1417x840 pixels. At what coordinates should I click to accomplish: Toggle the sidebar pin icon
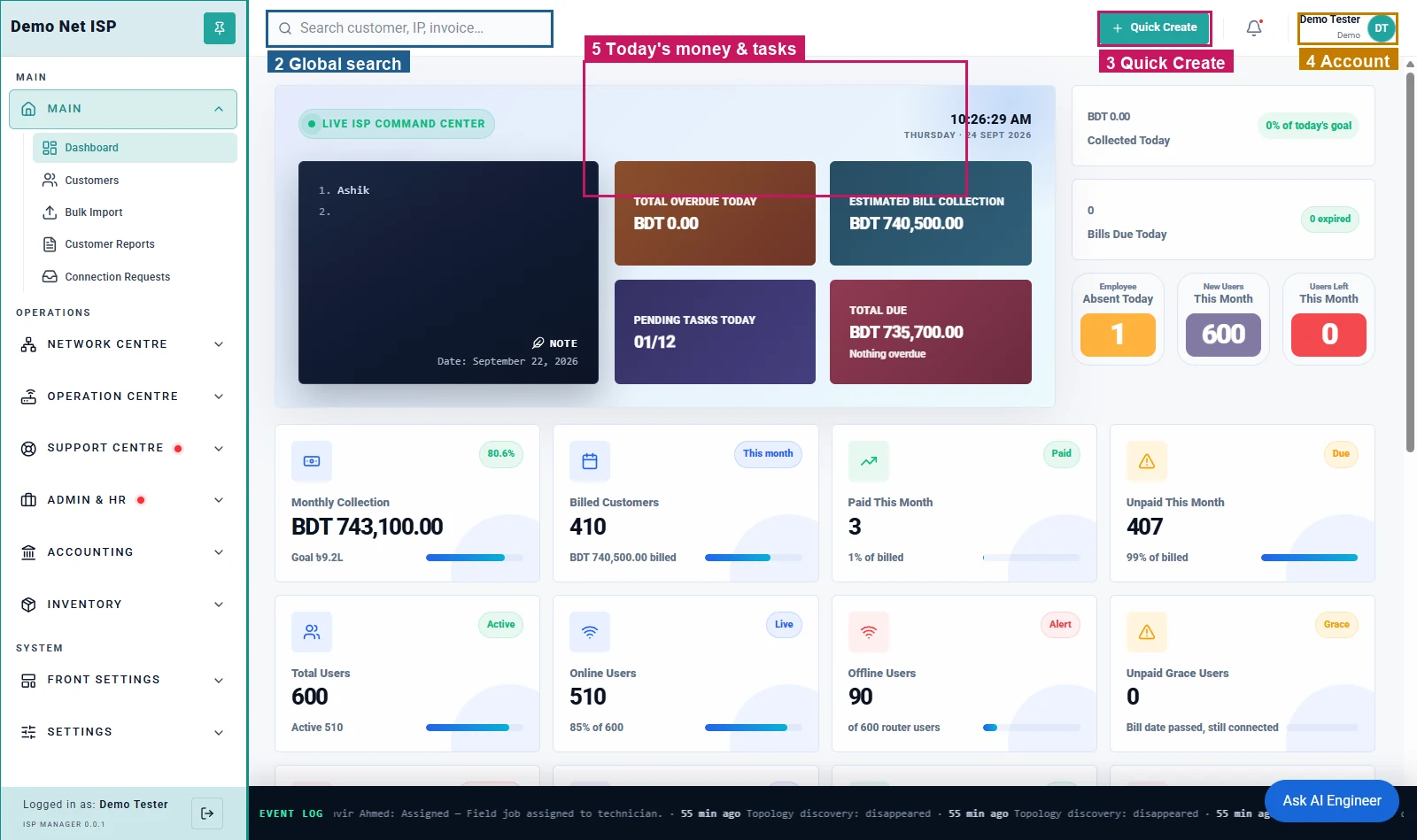click(x=220, y=28)
